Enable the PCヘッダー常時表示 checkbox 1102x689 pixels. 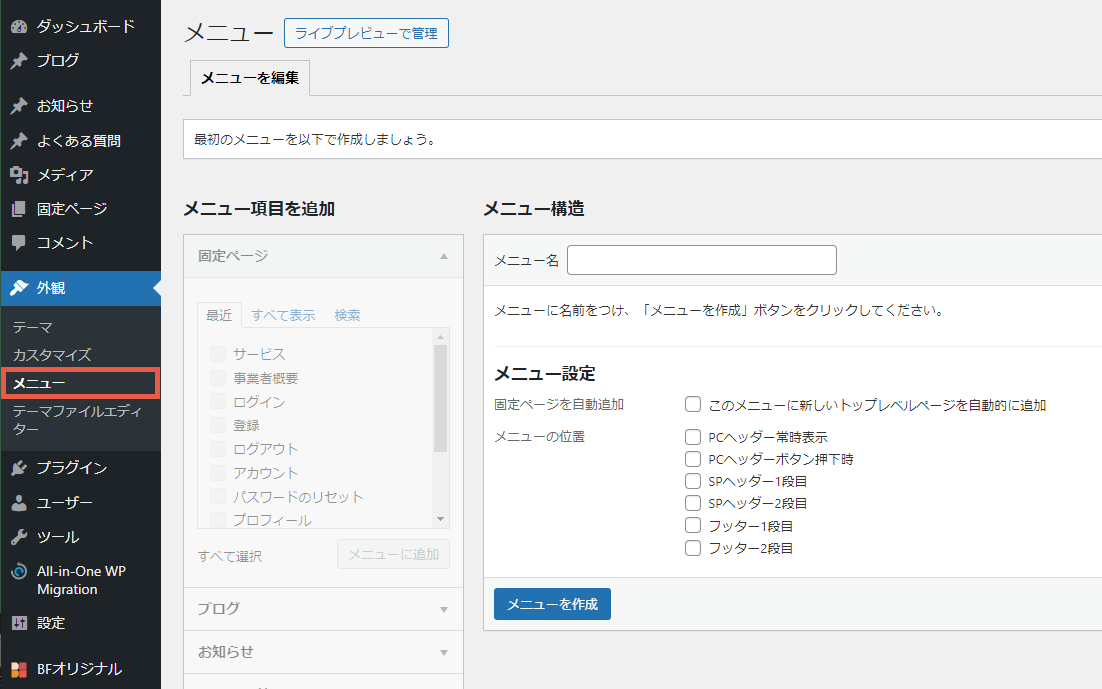tap(693, 437)
